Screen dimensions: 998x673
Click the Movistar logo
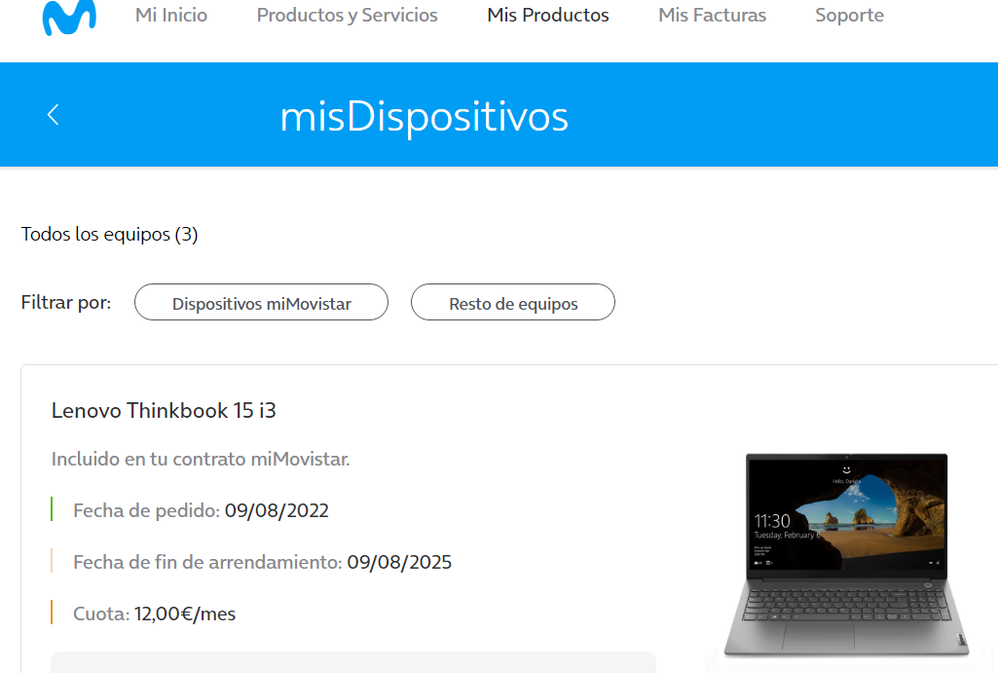(x=69, y=17)
